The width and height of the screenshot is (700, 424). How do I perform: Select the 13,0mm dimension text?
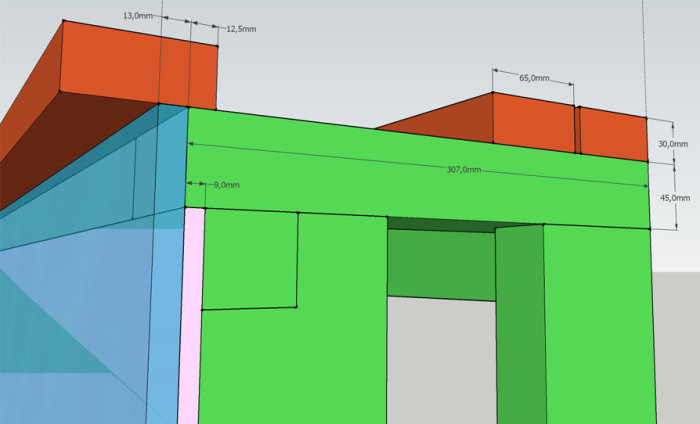click(x=138, y=16)
